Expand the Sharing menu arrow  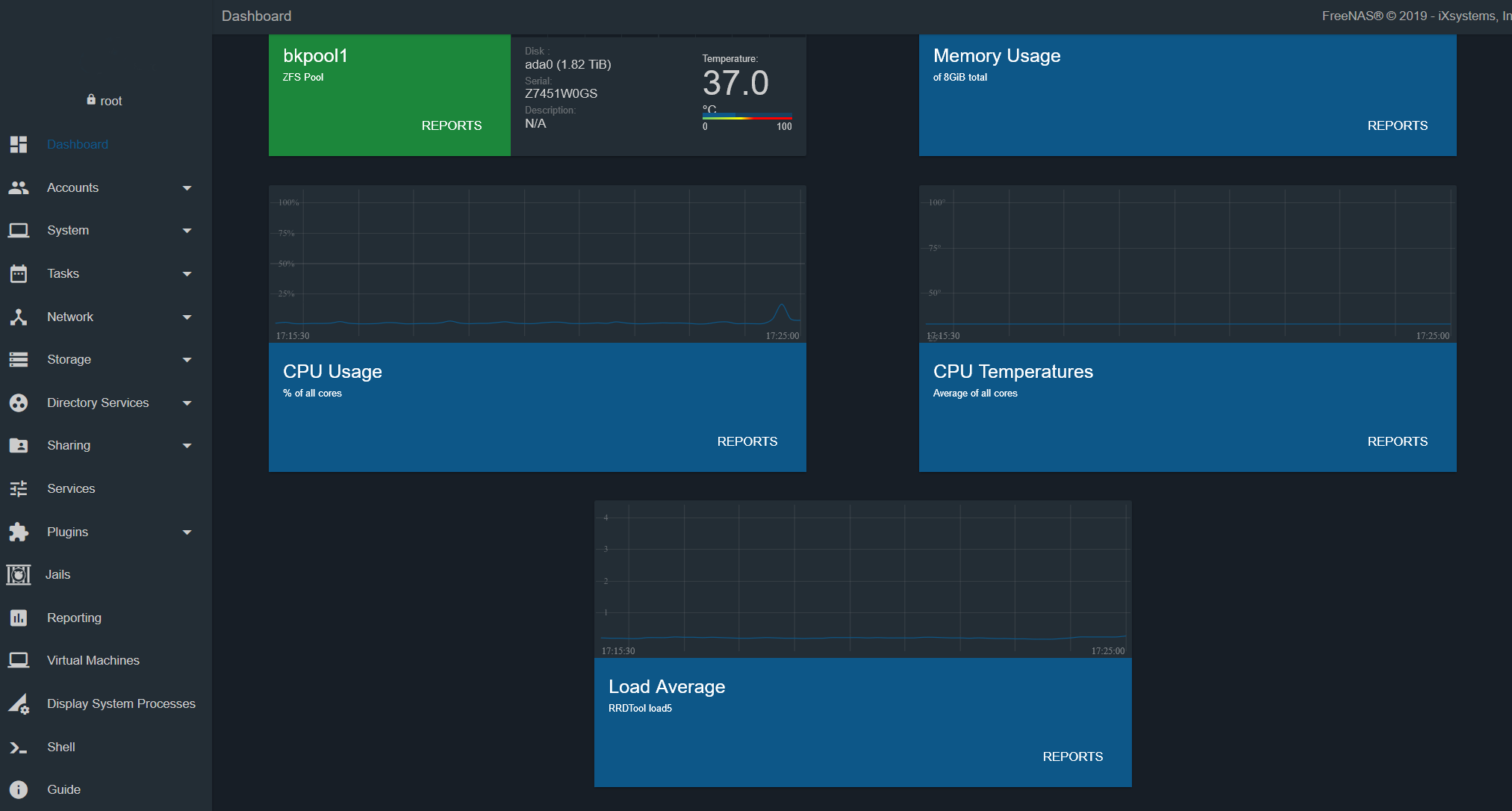(x=187, y=446)
